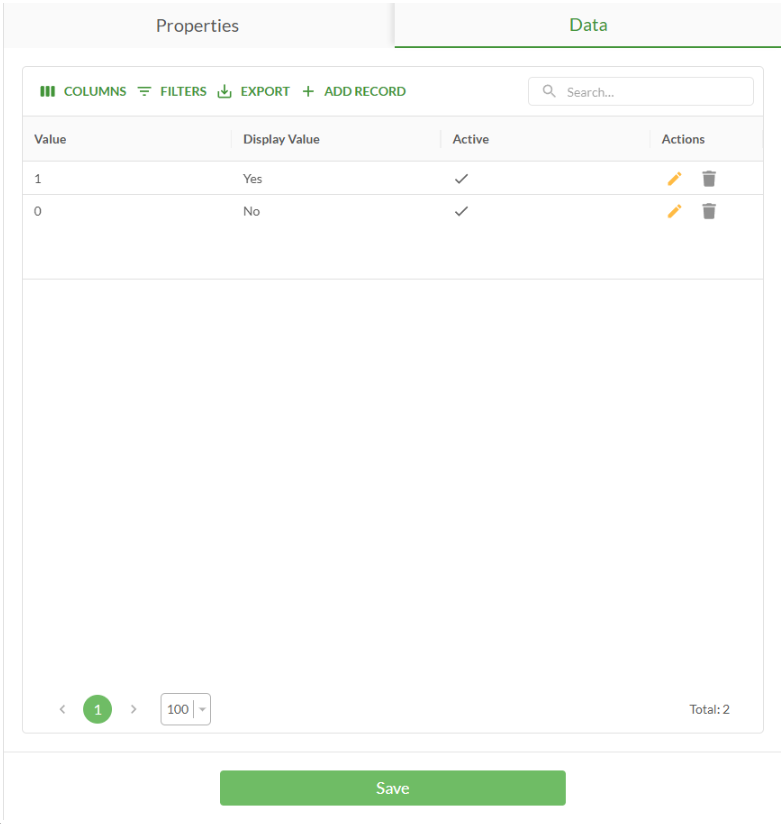Sort by the Value column header
The width and height of the screenshot is (782, 824).
[50, 139]
